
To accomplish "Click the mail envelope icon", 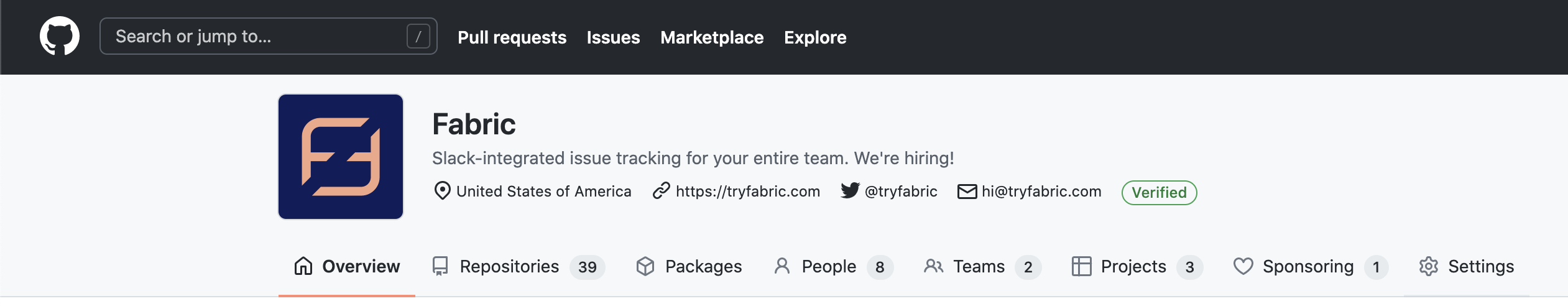I will 967,192.
